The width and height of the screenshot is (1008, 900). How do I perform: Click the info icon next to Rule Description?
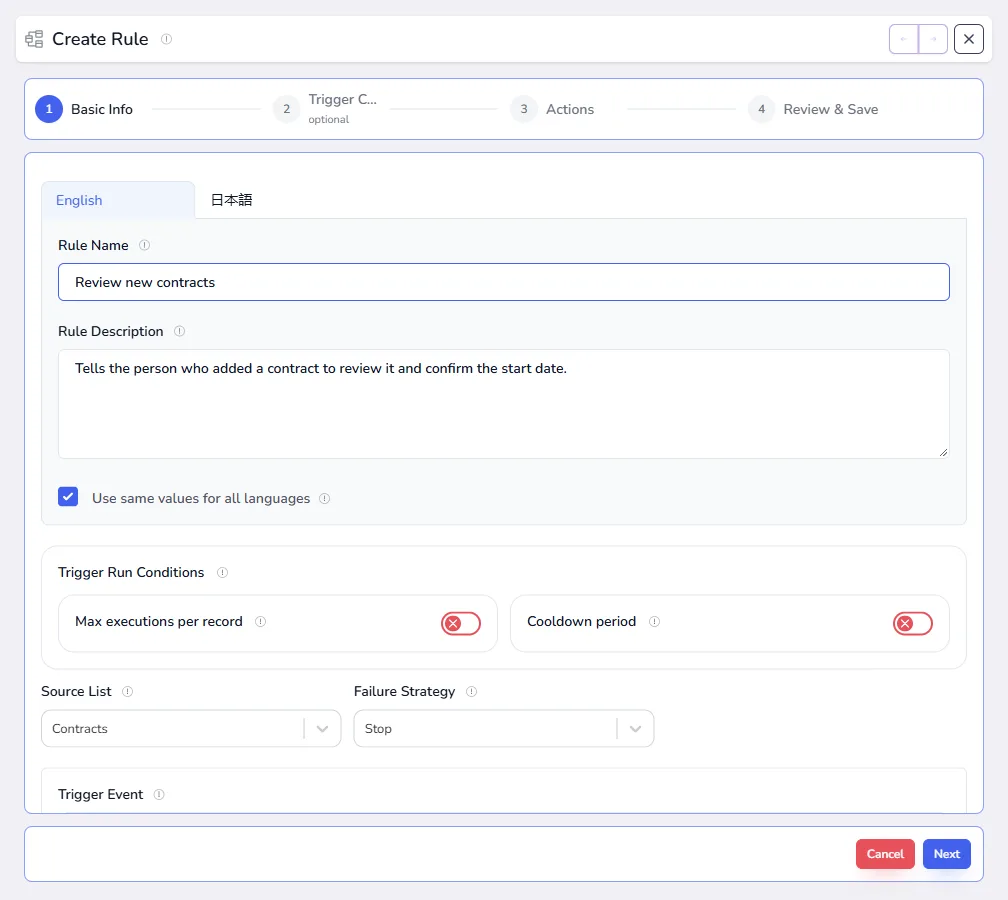point(179,331)
